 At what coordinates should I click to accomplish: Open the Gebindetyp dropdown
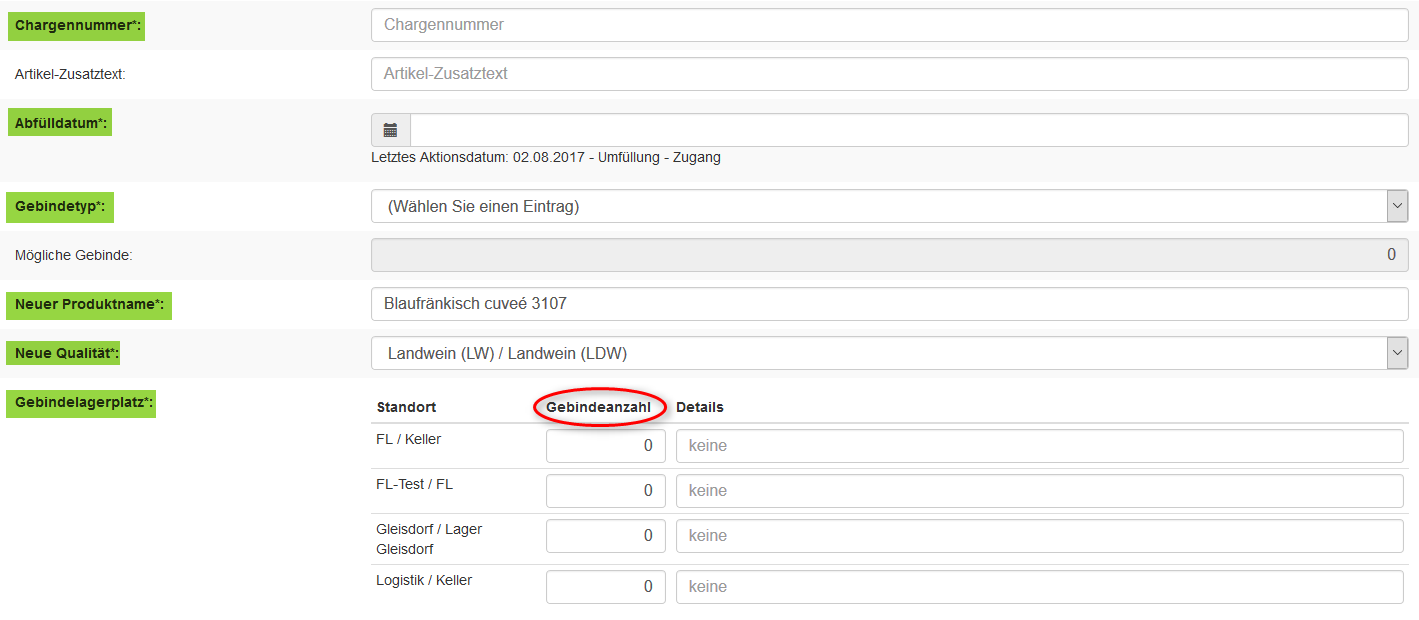[889, 206]
